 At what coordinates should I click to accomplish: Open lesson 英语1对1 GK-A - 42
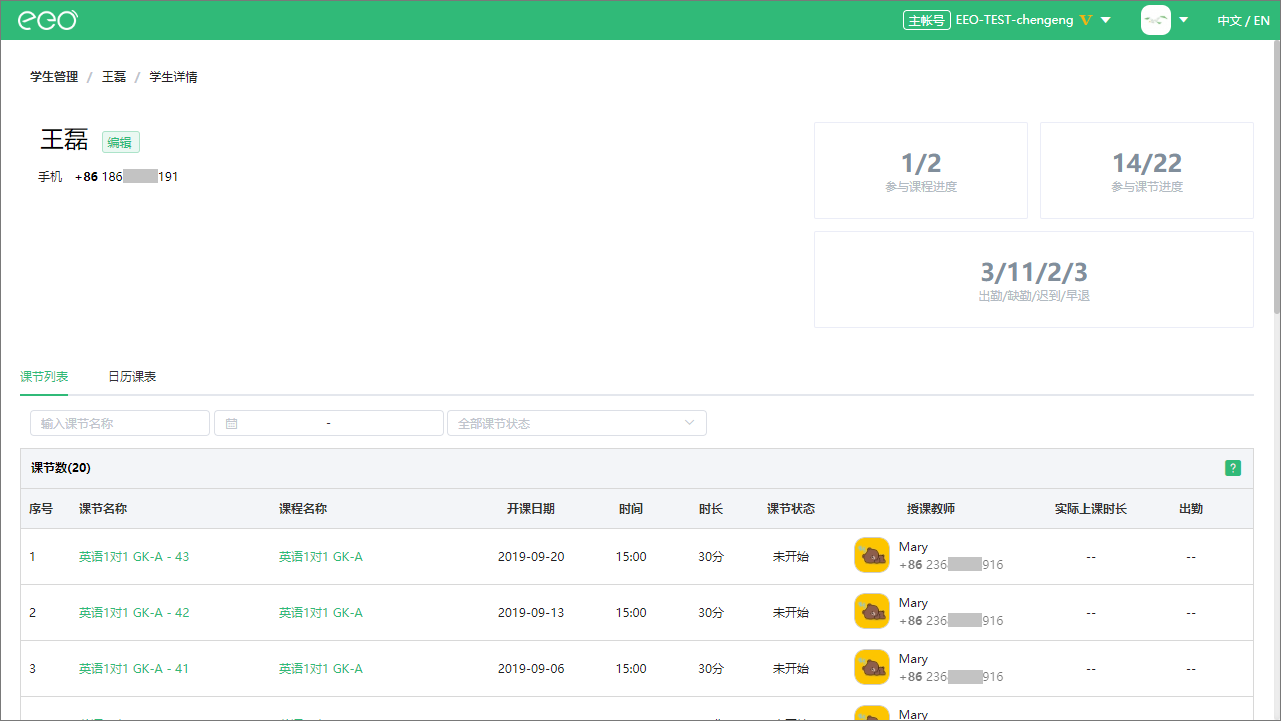[134, 613]
